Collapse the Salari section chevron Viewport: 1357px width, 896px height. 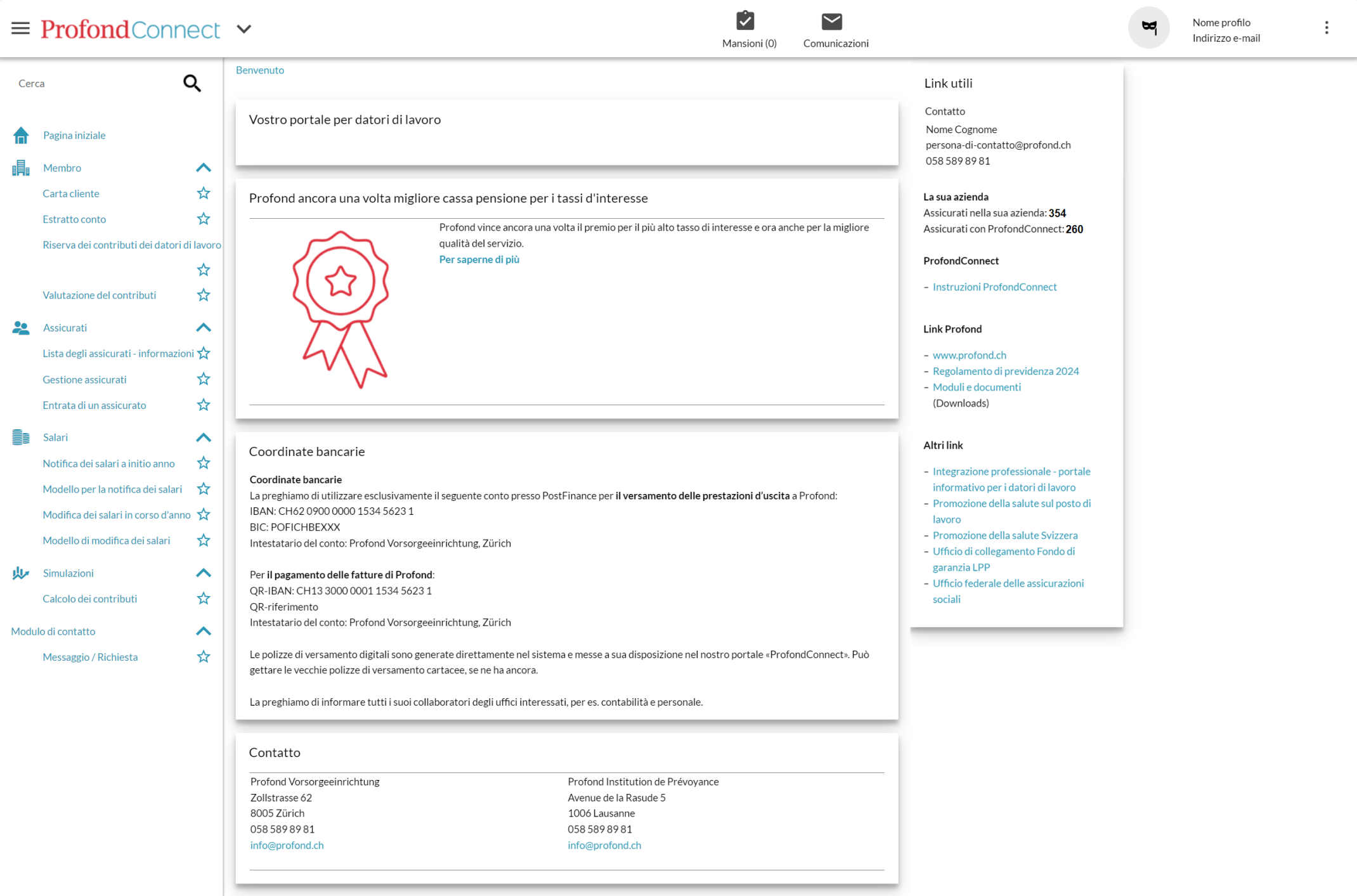(203, 438)
